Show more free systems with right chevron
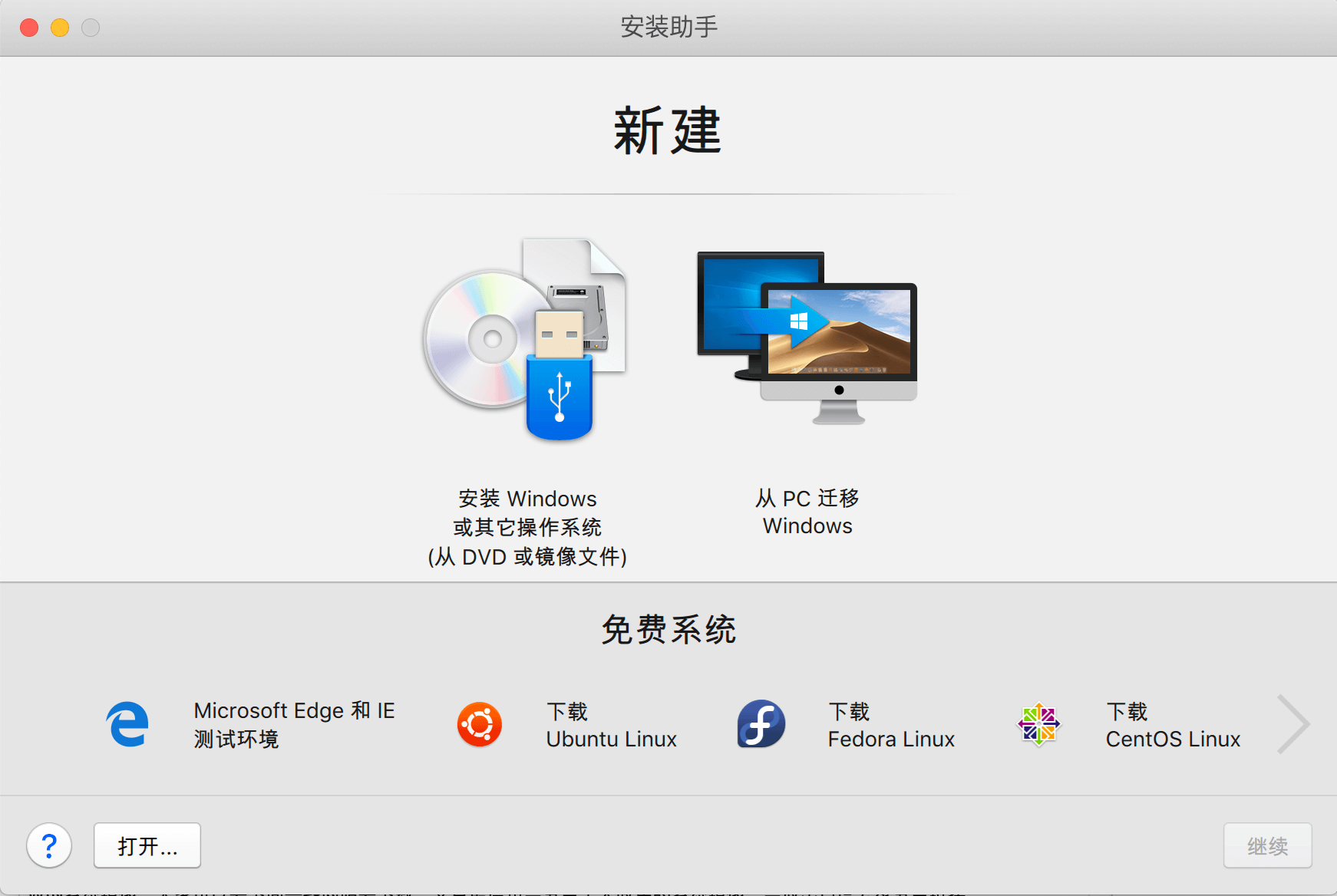Screen dimensions: 1337x896 pos(1293,724)
